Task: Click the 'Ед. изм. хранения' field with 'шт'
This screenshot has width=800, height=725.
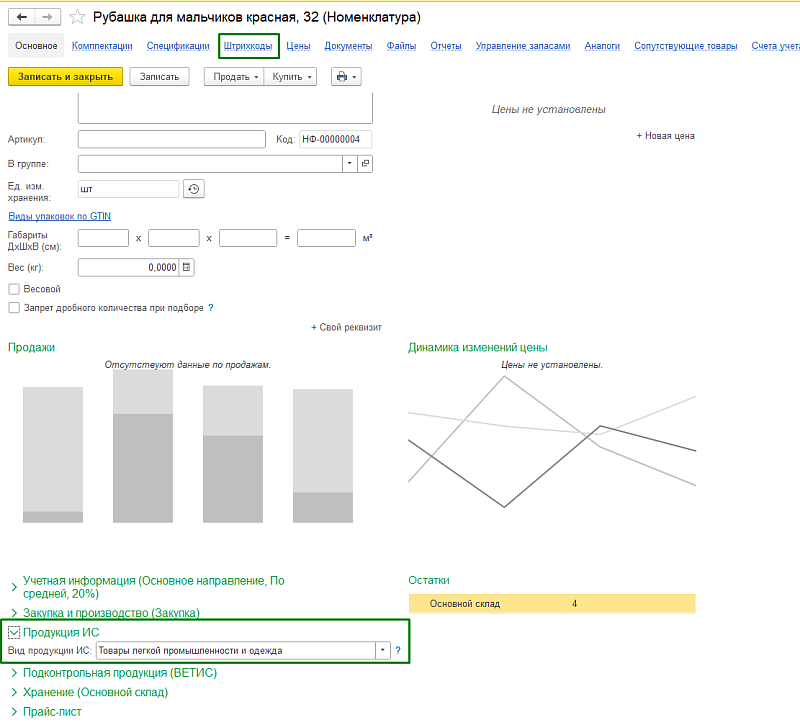Action: [129, 189]
